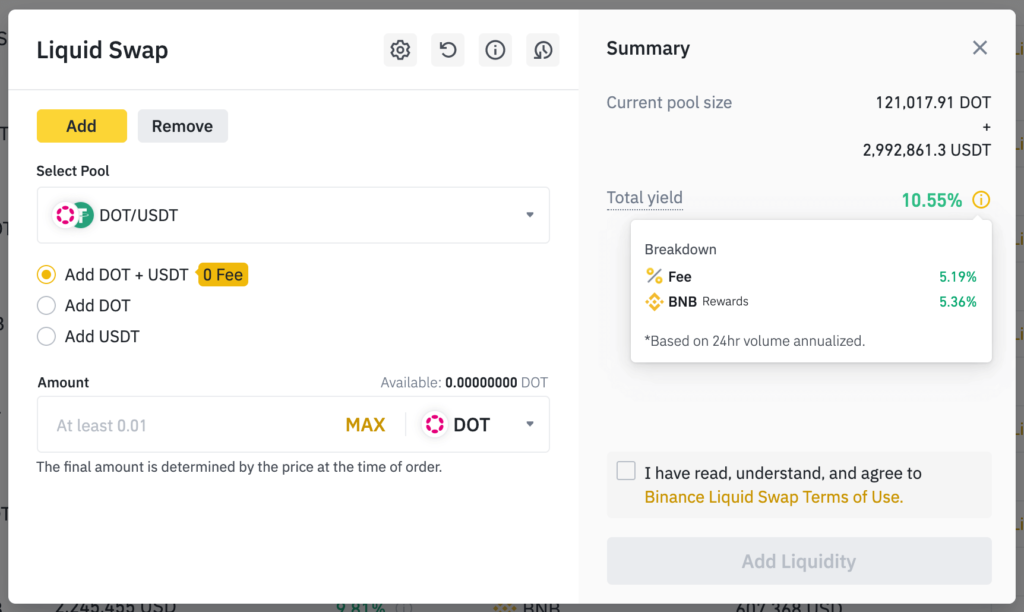Click the history icon in the toolbar

coord(542,49)
